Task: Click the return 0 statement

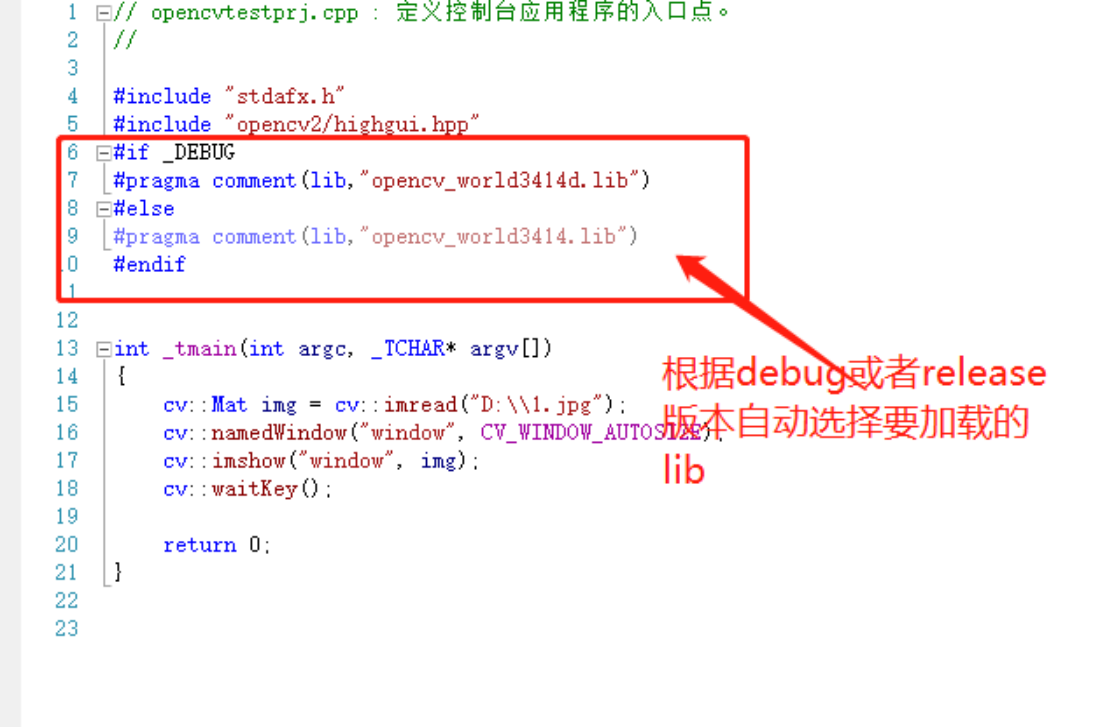Action: (x=216, y=545)
